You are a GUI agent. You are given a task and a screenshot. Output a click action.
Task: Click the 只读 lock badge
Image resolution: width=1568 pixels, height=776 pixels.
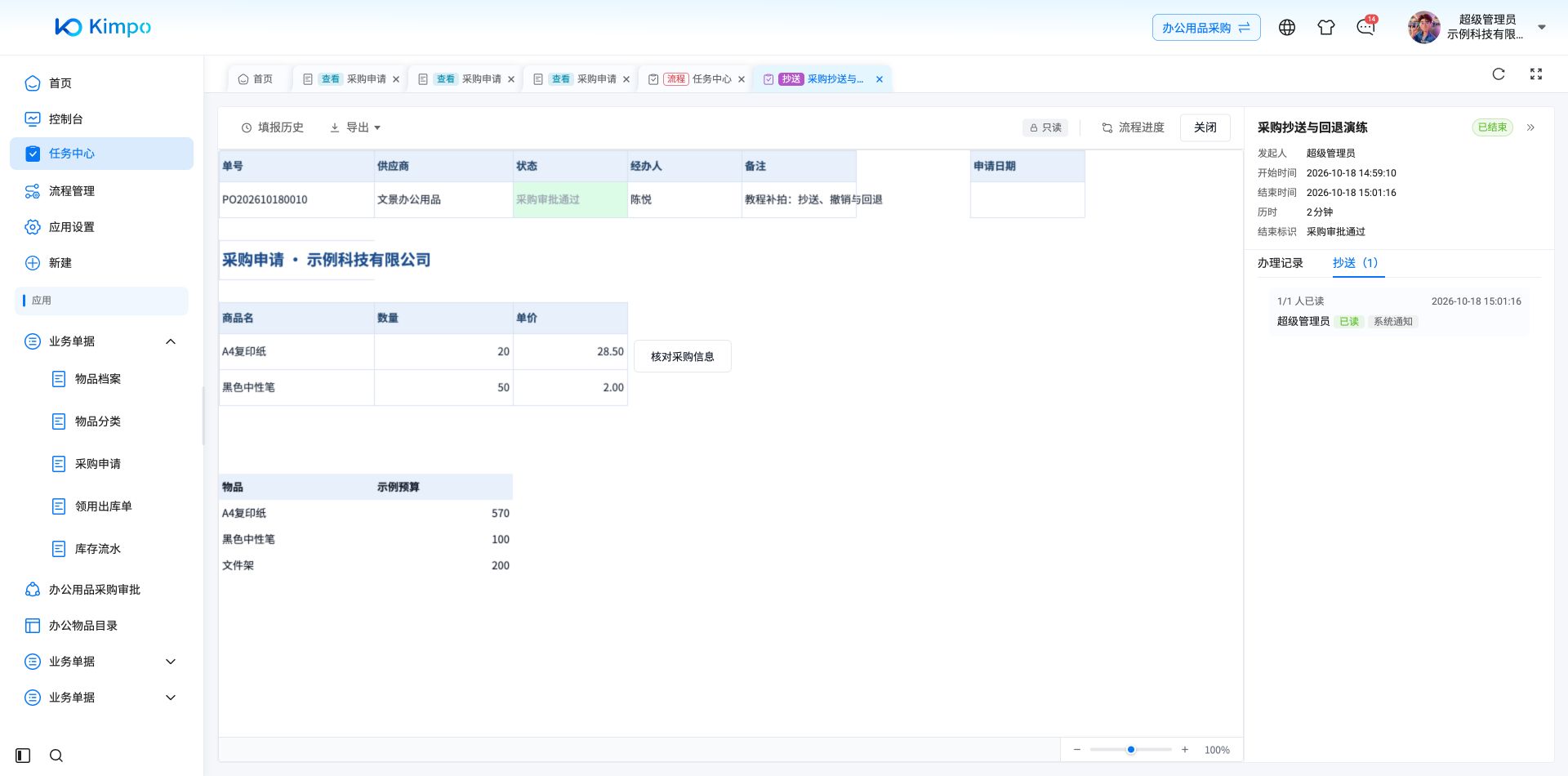click(x=1045, y=127)
